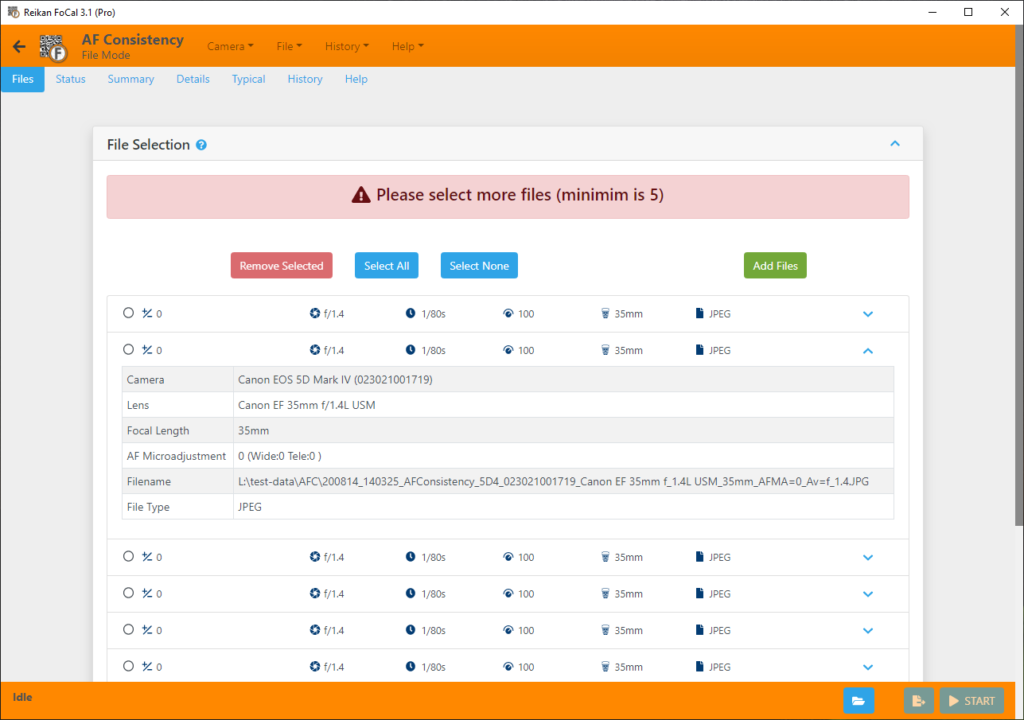1024x720 pixels.
Task: Go back using the left arrow icon
Action: pyautogui.click(x=19, y=46)
